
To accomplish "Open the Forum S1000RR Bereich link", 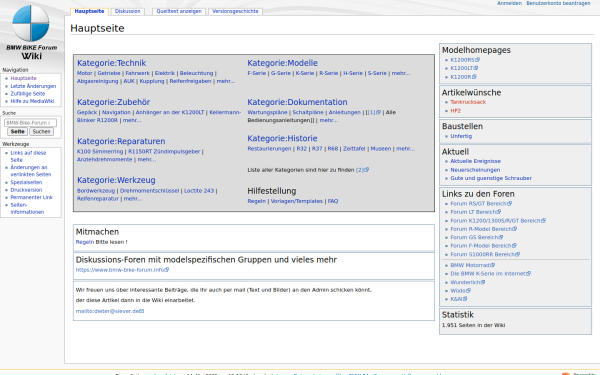I will (485, 254).
